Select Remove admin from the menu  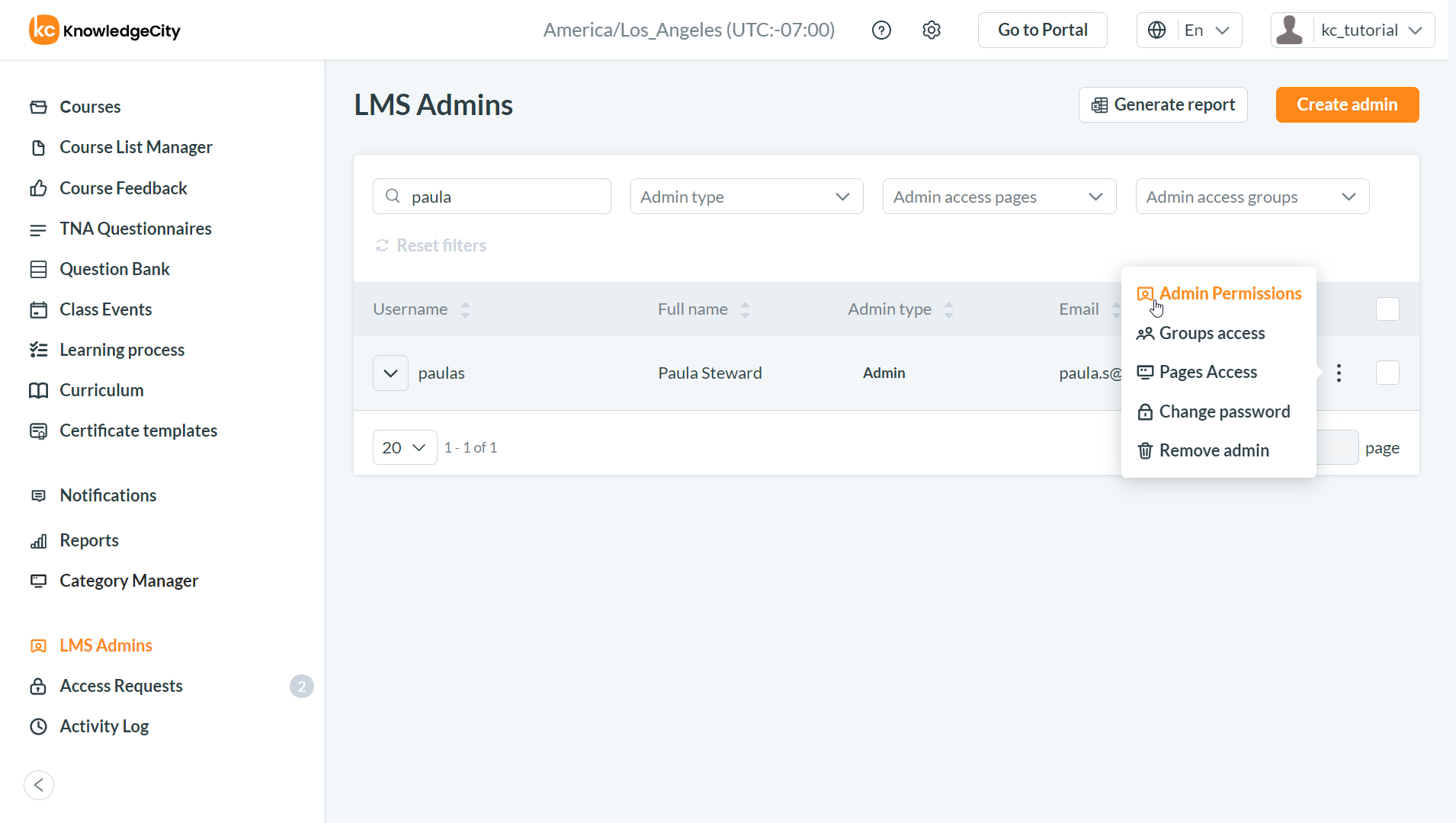click(x=1213, y=450)
